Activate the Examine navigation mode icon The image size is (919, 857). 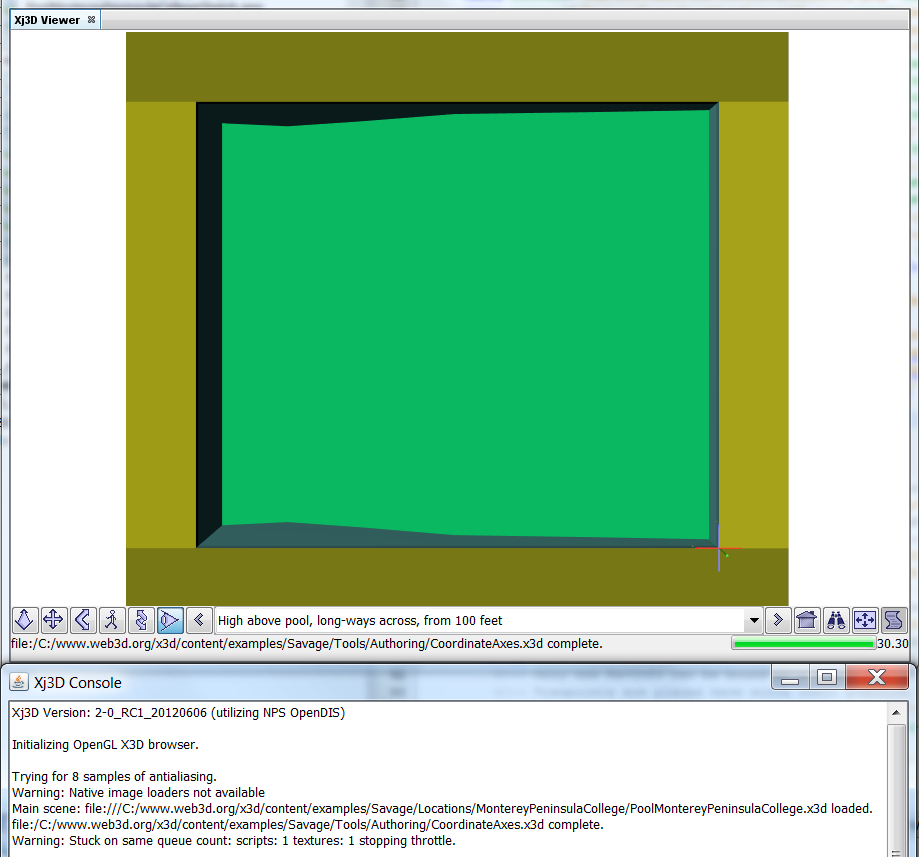coord(141,620)
